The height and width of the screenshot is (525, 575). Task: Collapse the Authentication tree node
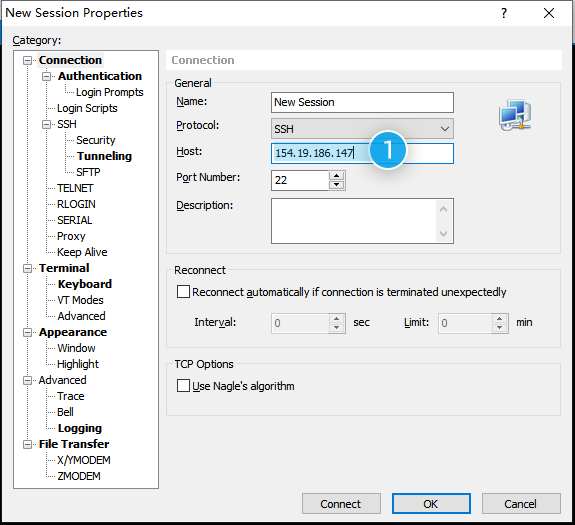[46, 77]
